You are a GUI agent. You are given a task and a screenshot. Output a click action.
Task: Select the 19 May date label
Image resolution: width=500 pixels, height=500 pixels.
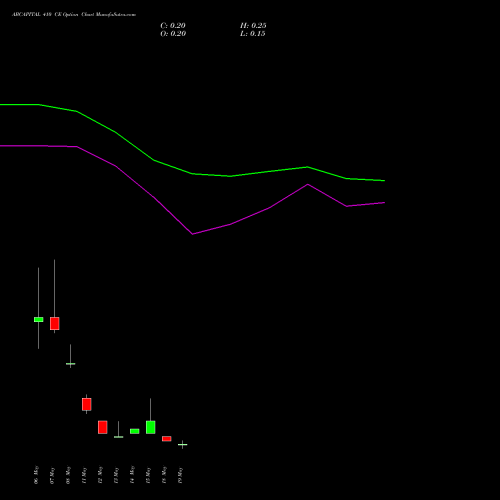(180, 475)
